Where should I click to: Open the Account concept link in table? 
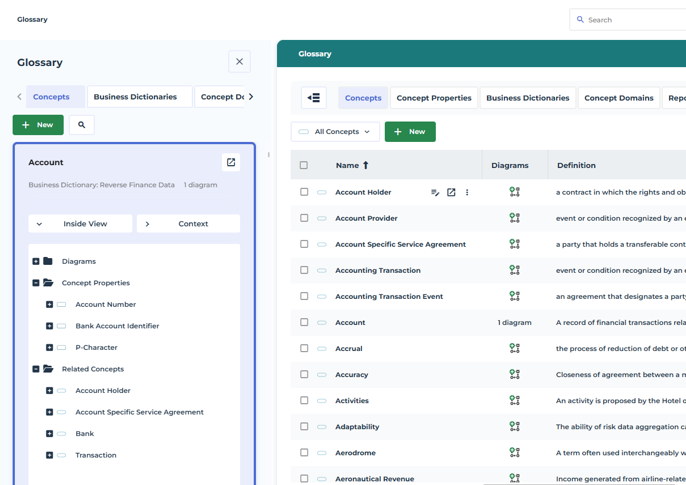click(x=350, y=323)
